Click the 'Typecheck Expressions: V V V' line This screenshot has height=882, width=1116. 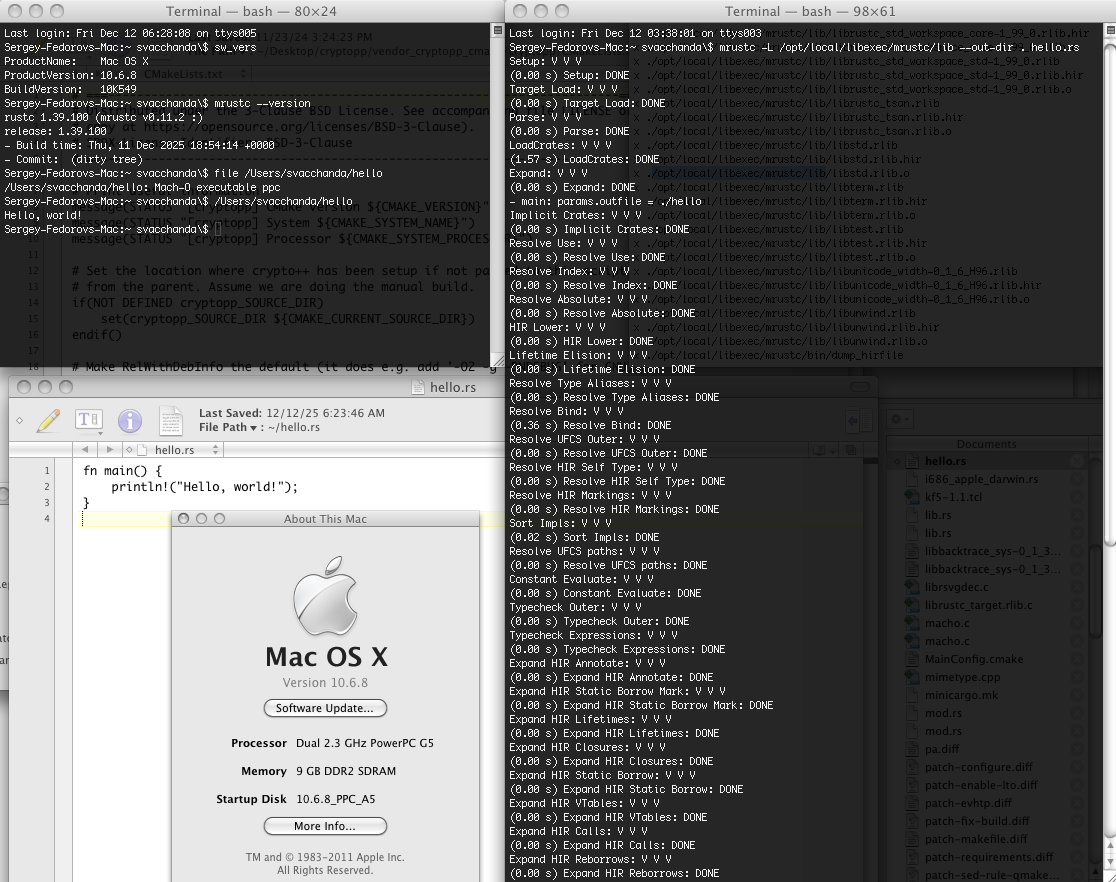594,635
